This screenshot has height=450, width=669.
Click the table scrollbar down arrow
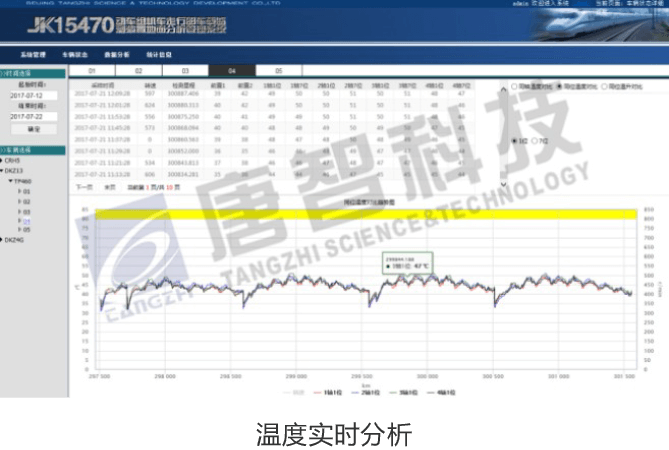click(503, 184)
